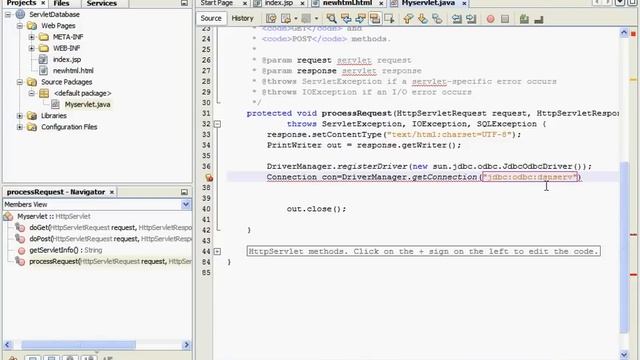This screenshot has width=640, height=360.
Task: Click the Myservlet class icon in Navigator
Action: coord(9,217)
